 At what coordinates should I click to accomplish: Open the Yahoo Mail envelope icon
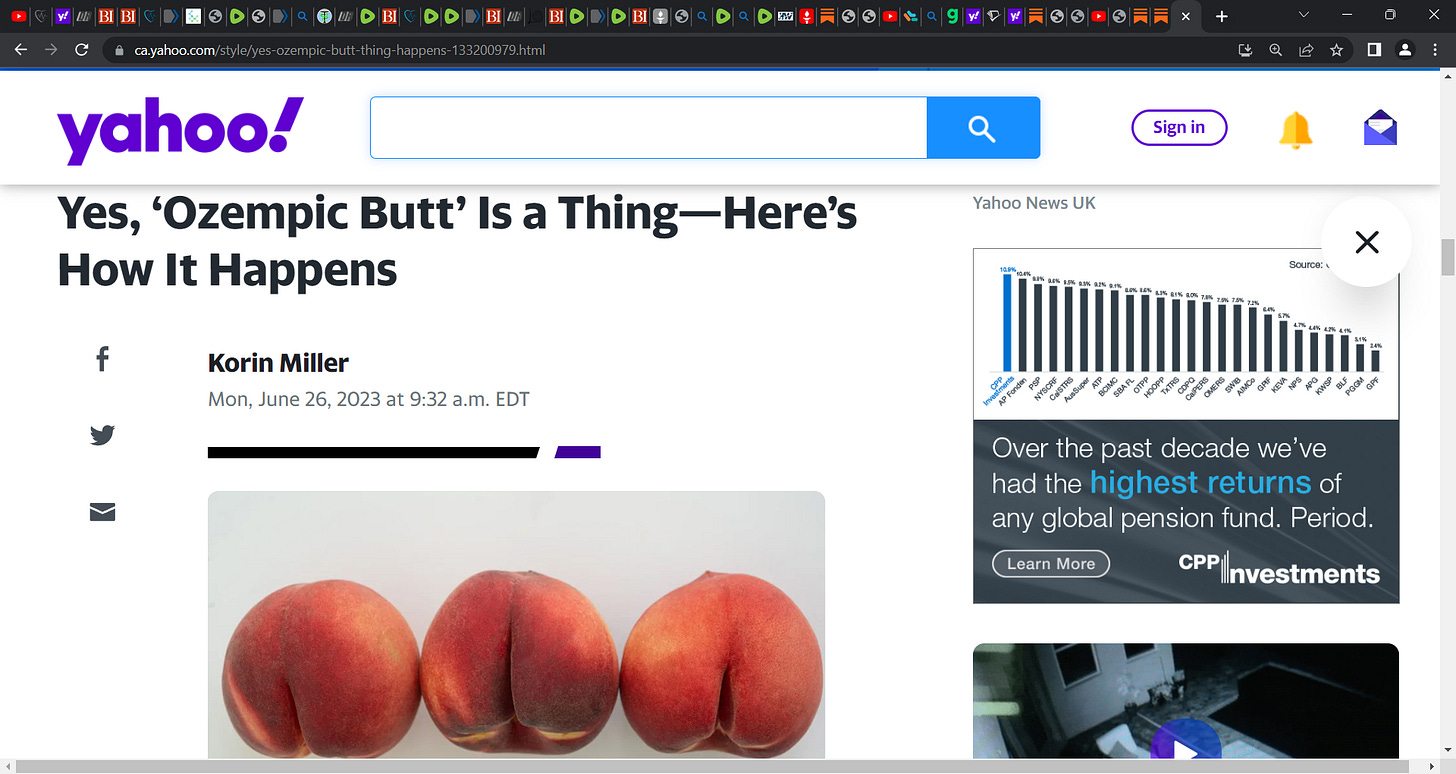pos(1380,128)
